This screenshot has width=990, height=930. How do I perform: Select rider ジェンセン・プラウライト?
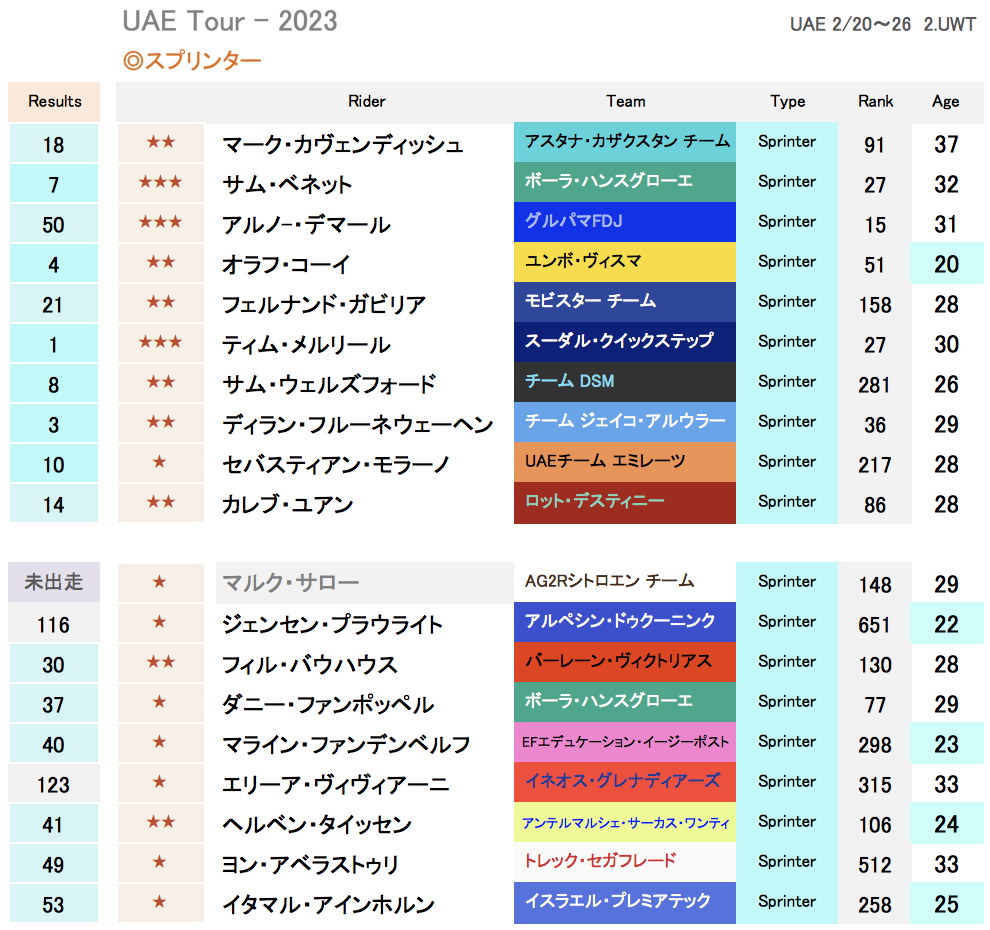coord(332,624)
